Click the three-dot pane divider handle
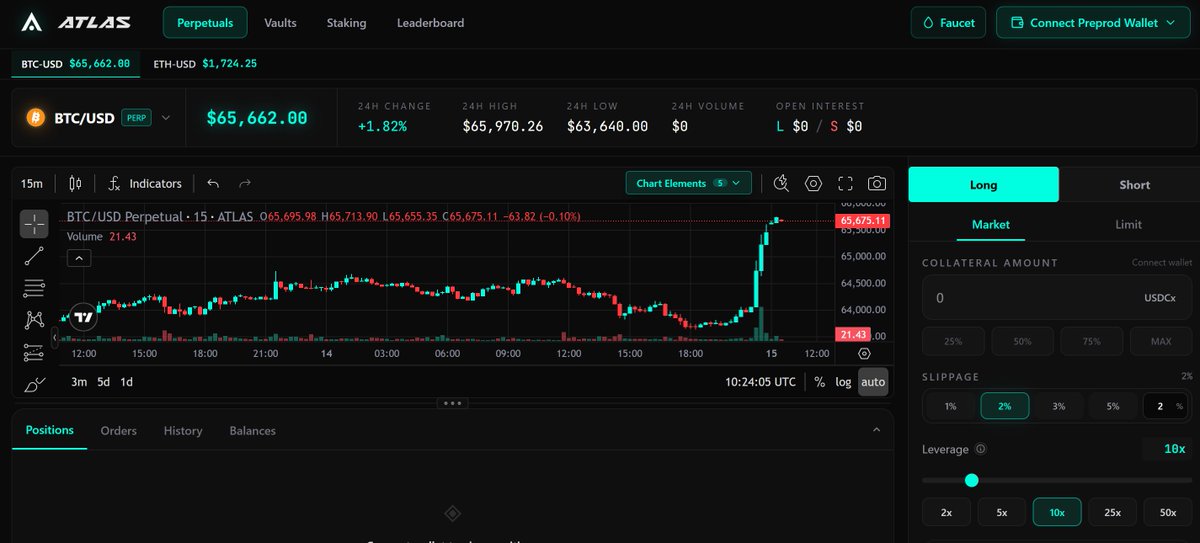 (451, 403)
